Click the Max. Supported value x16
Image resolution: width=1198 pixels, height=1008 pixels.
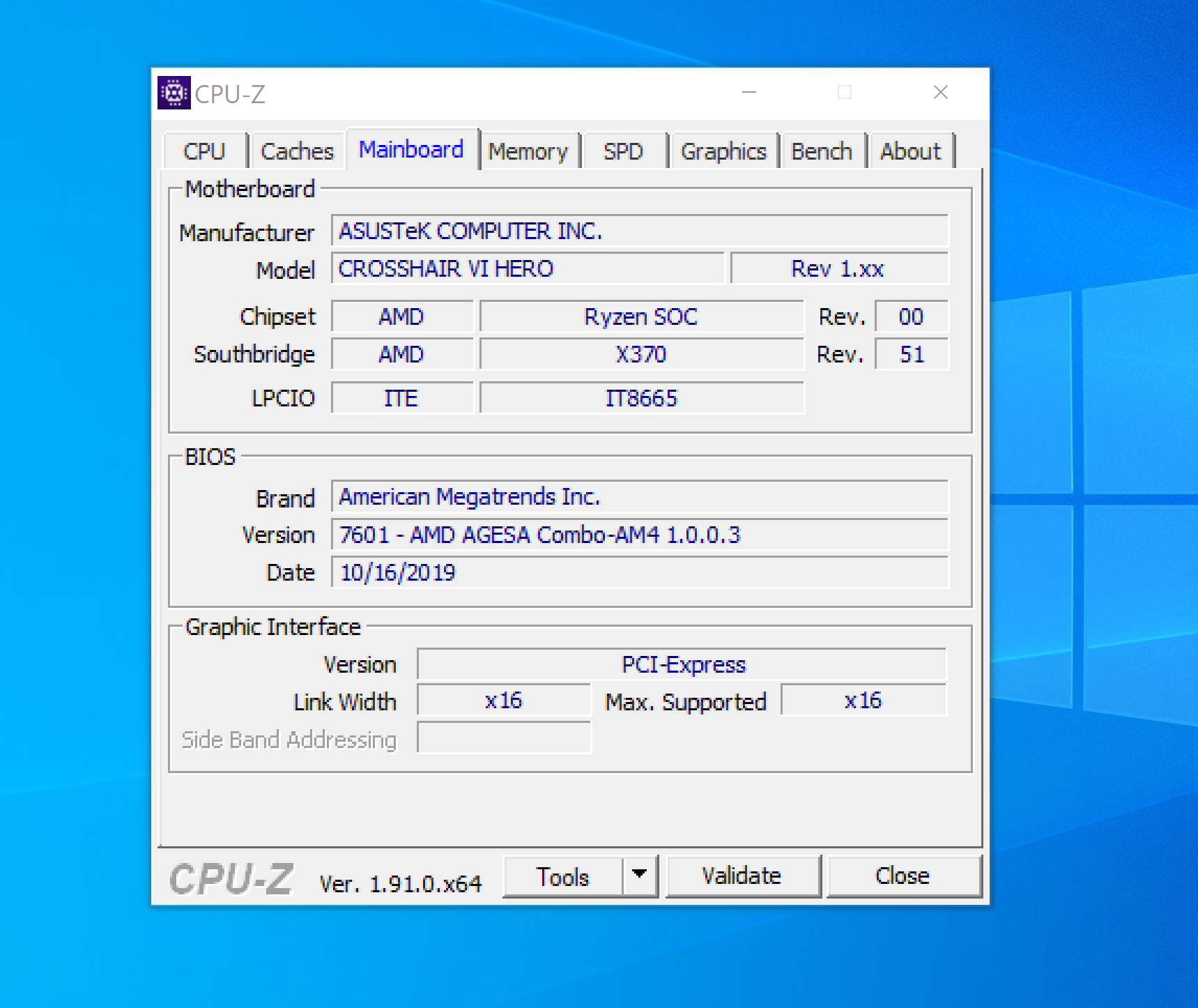(863, 700)
